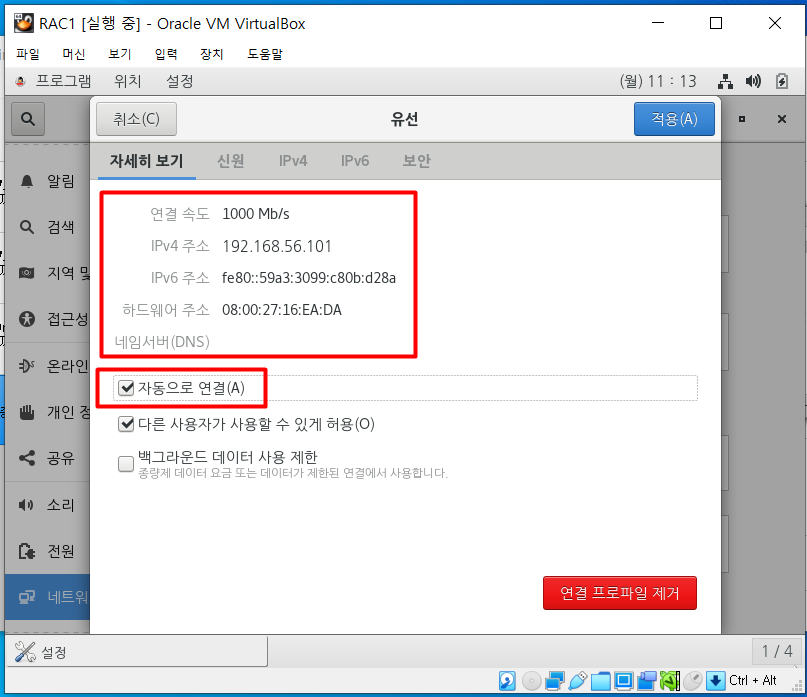807x697 pixels.
Task: Switch to the 신원 tab
Action: click(x=231, y=161)
